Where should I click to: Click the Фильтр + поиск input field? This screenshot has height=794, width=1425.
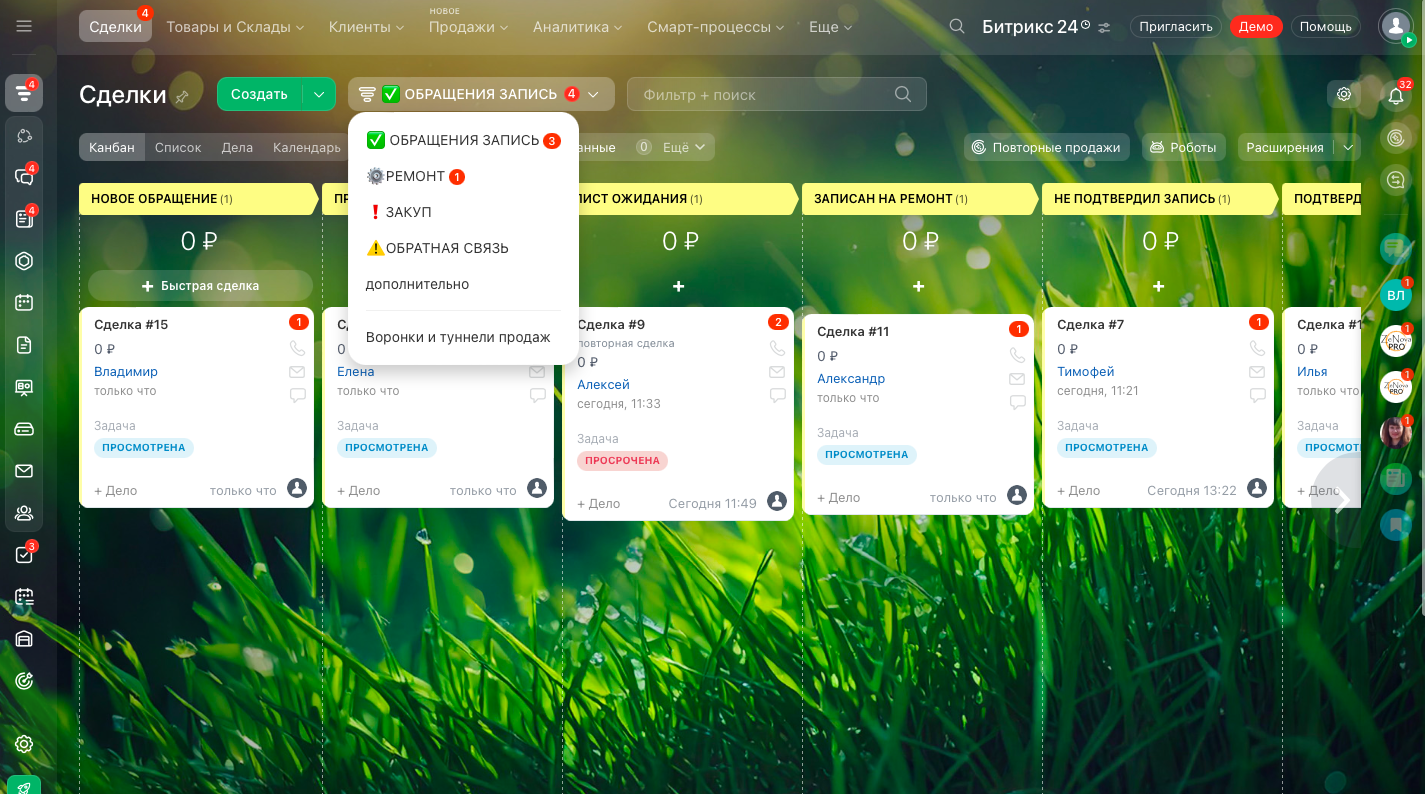[x=765, y=95]
